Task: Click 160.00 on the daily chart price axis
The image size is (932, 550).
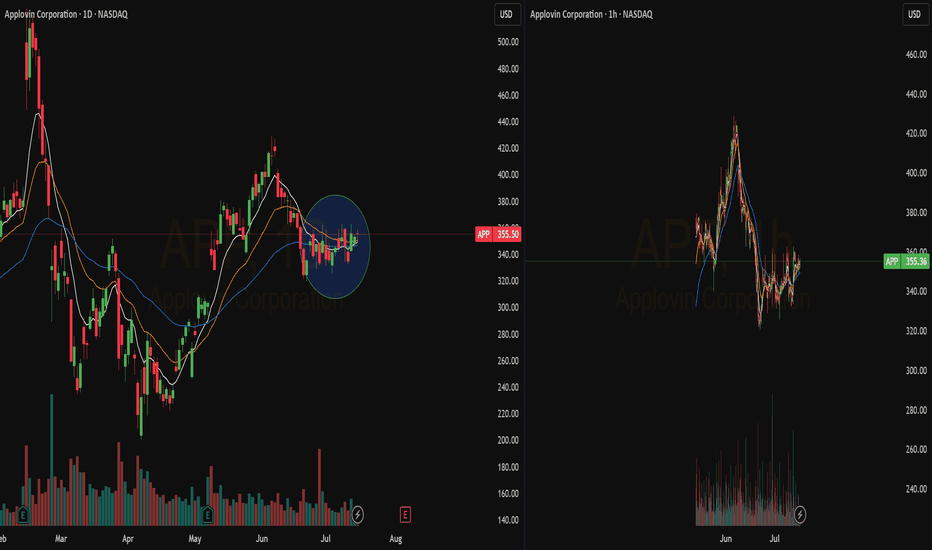Action: (x=508, y=494)
